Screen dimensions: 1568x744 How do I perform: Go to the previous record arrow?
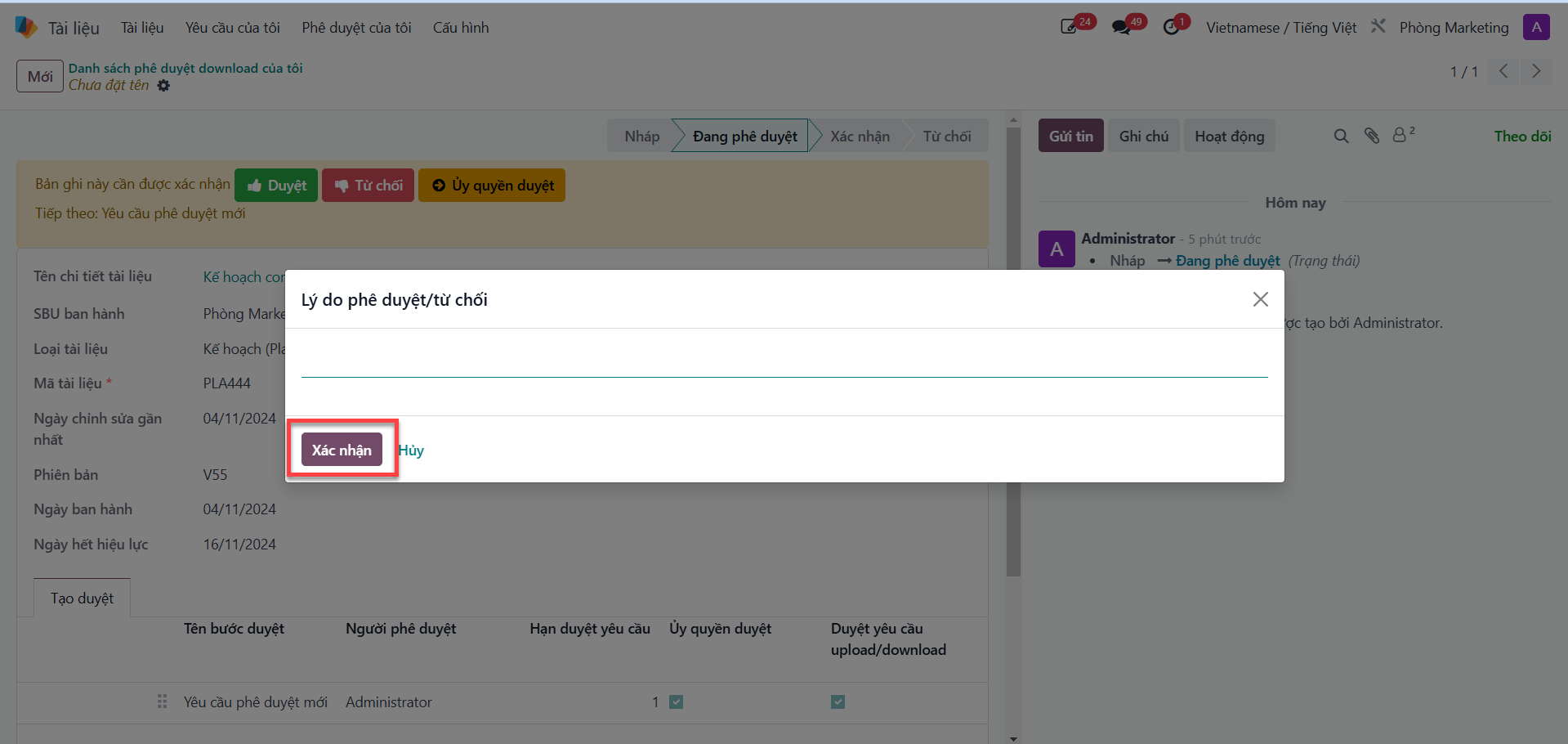pyautogui.click(x=1503, y=71)
